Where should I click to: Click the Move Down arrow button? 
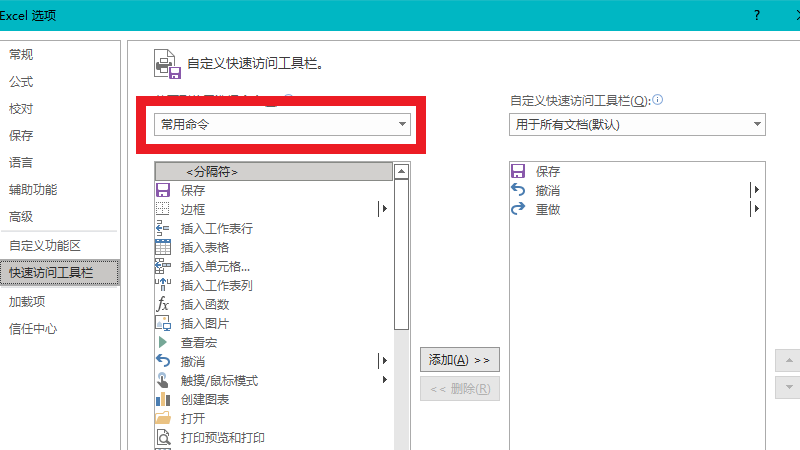(x=789, y=387)
